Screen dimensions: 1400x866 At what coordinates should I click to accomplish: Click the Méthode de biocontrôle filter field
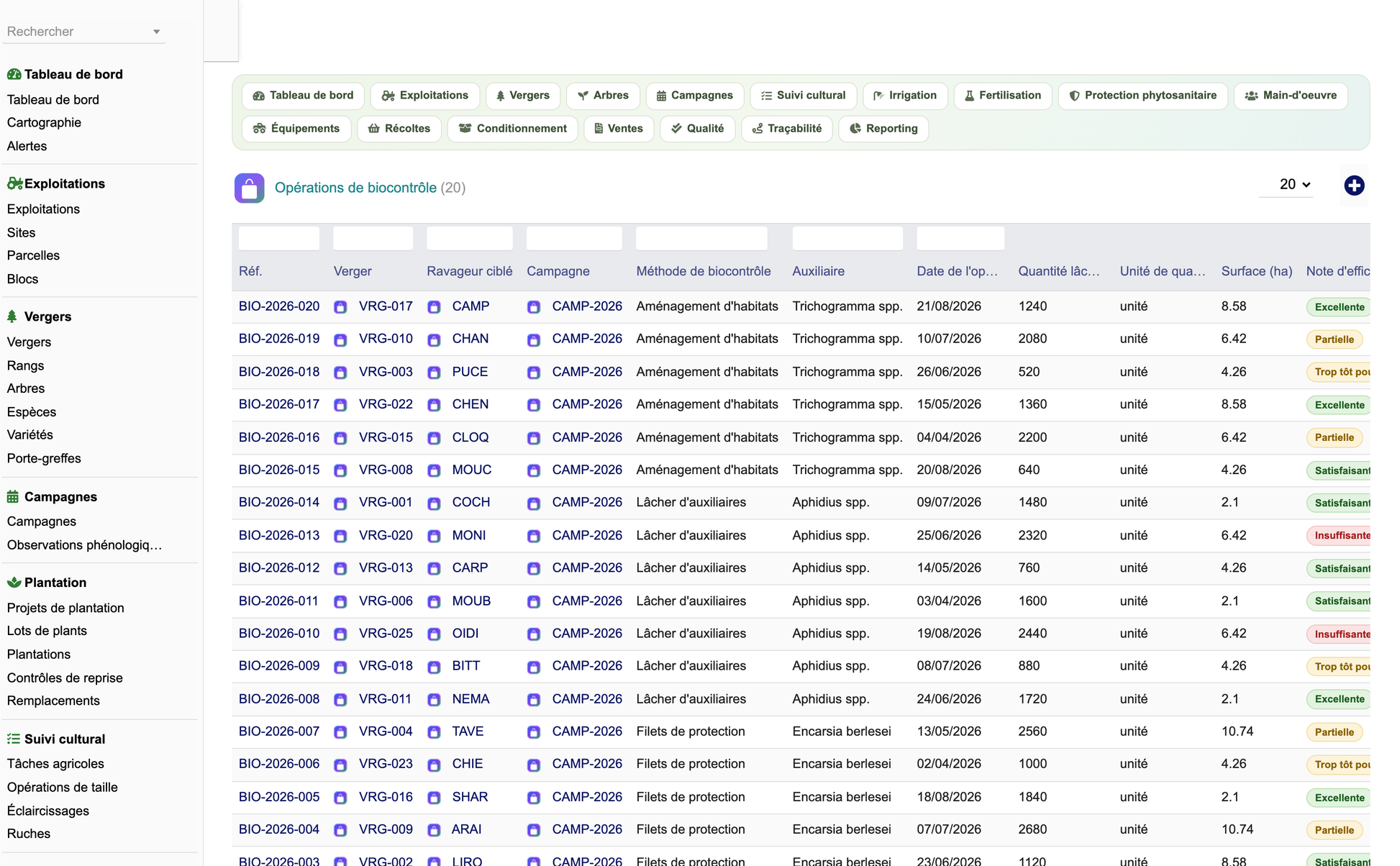(701, 239)
